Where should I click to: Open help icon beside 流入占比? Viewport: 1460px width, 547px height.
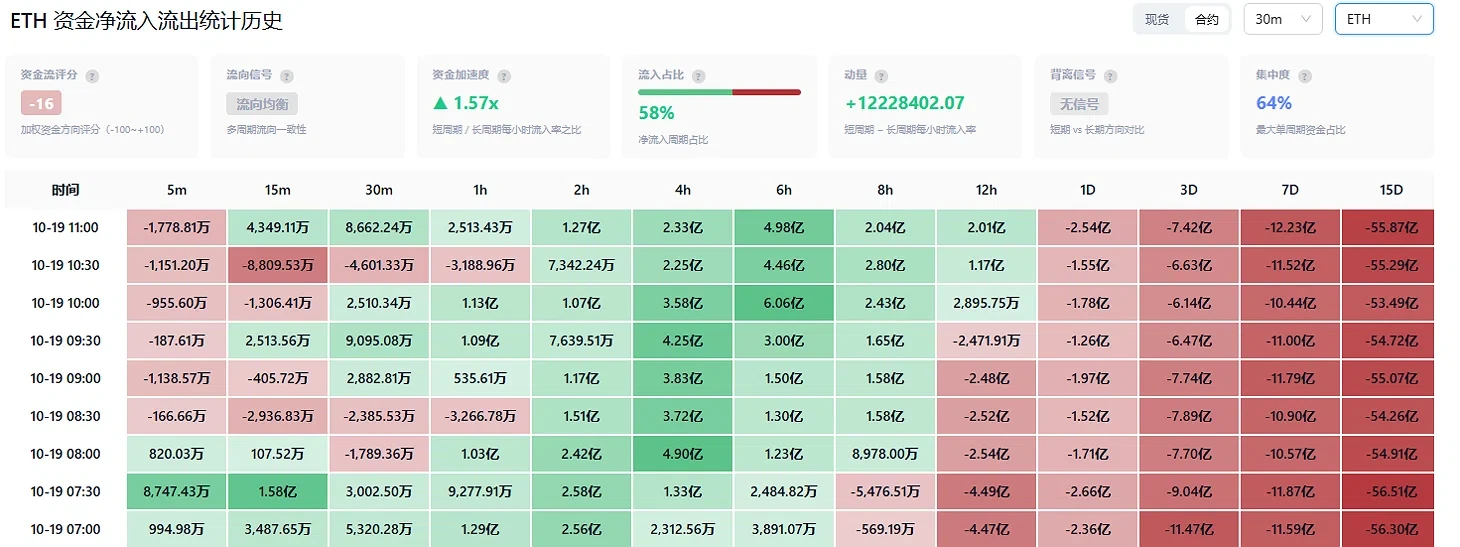(x=698, y=76)
